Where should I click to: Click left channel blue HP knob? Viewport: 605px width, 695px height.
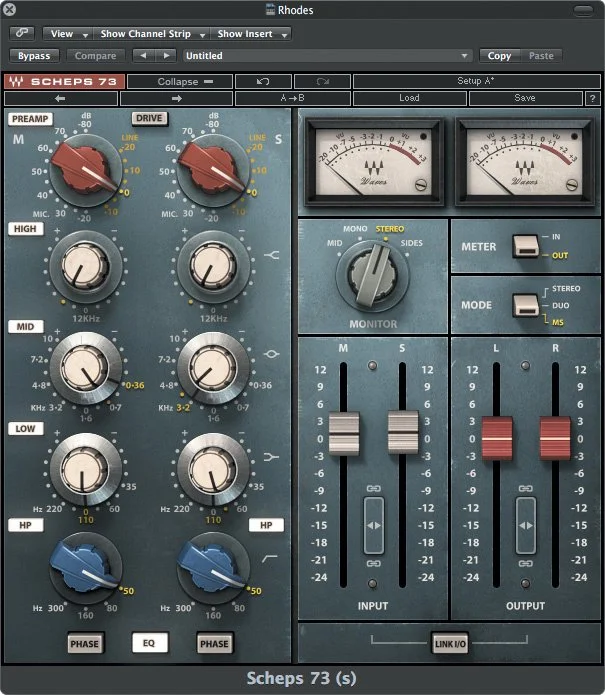click(x=85, y=569)
